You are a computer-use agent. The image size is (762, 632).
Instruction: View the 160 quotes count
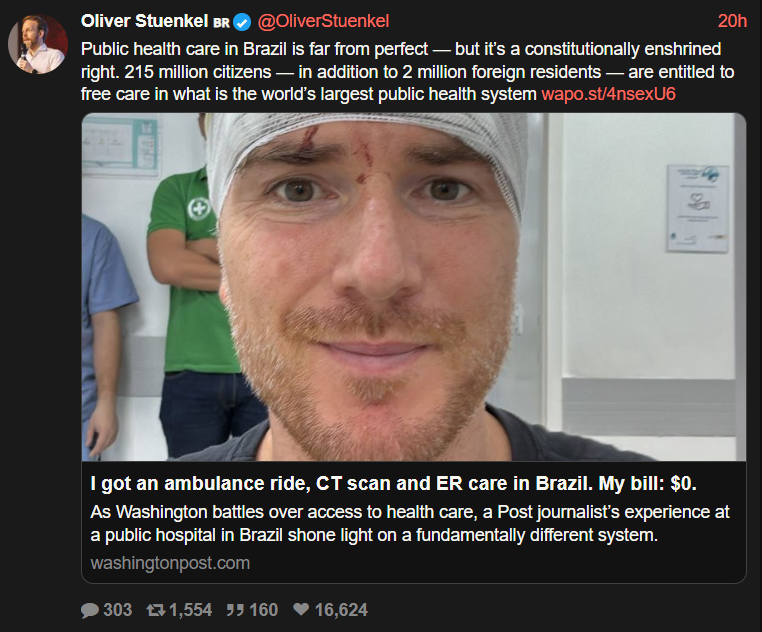tap(263, 610)
